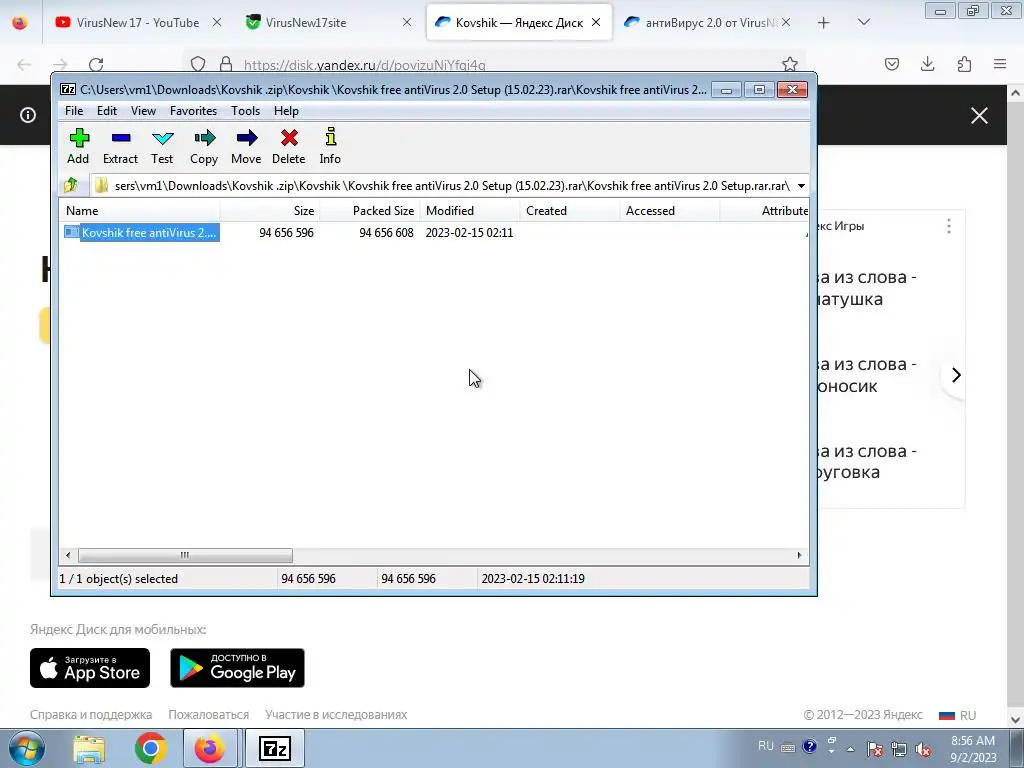This screenshot has width=1024, height=768.
Task: Click the 7-Zip address path field
Action: coord(443,186)
